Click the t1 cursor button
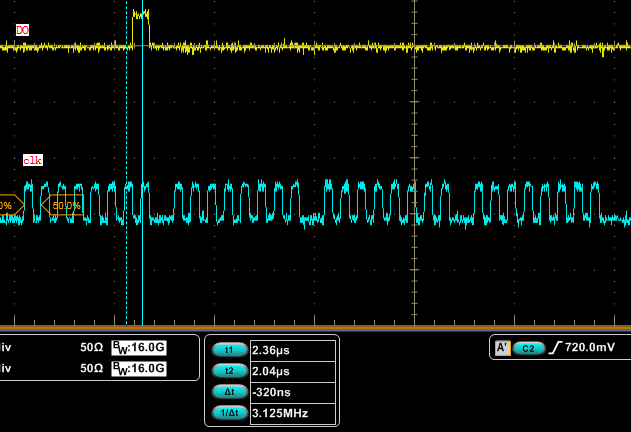The width and height of the screenshot is (631, 432). coord(229,350)
